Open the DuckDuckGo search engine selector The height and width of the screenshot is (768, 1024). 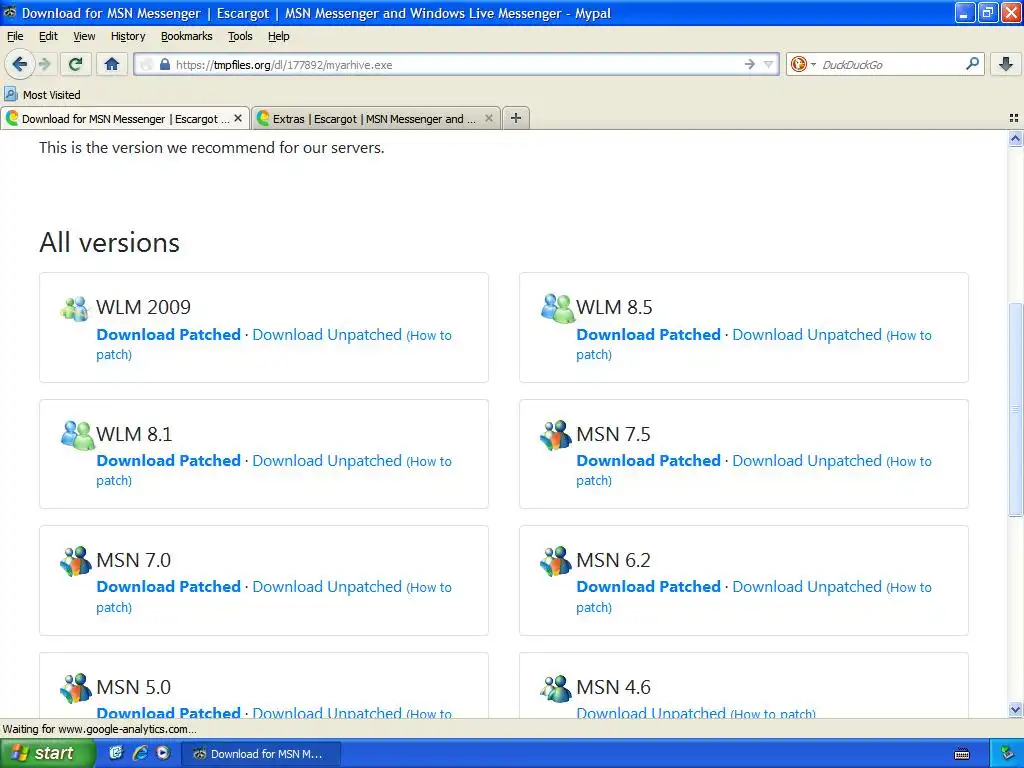point(803,64)
